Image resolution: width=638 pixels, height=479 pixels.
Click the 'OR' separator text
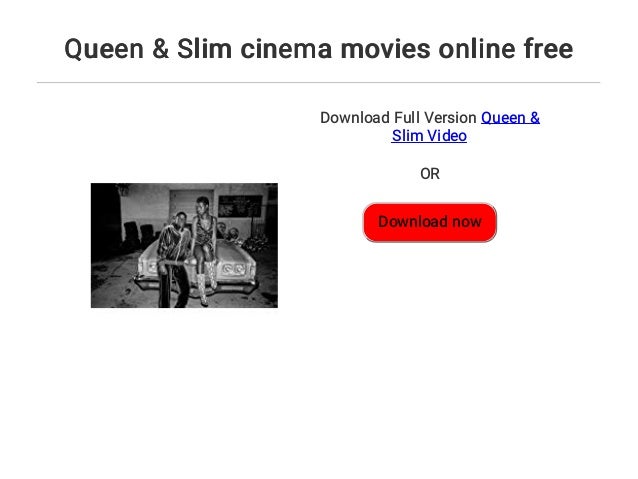point(430,174)
